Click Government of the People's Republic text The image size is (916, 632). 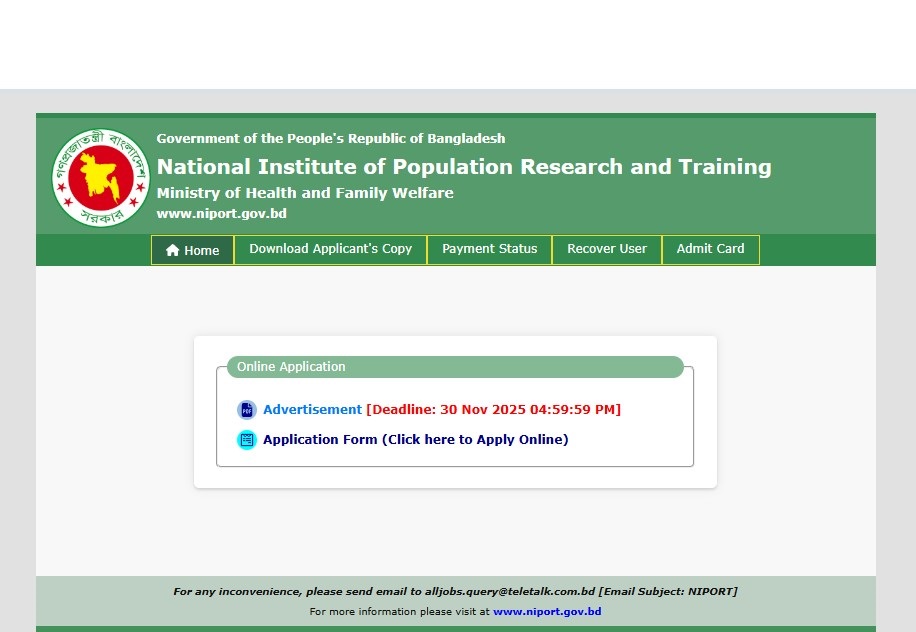click(330, 139)
